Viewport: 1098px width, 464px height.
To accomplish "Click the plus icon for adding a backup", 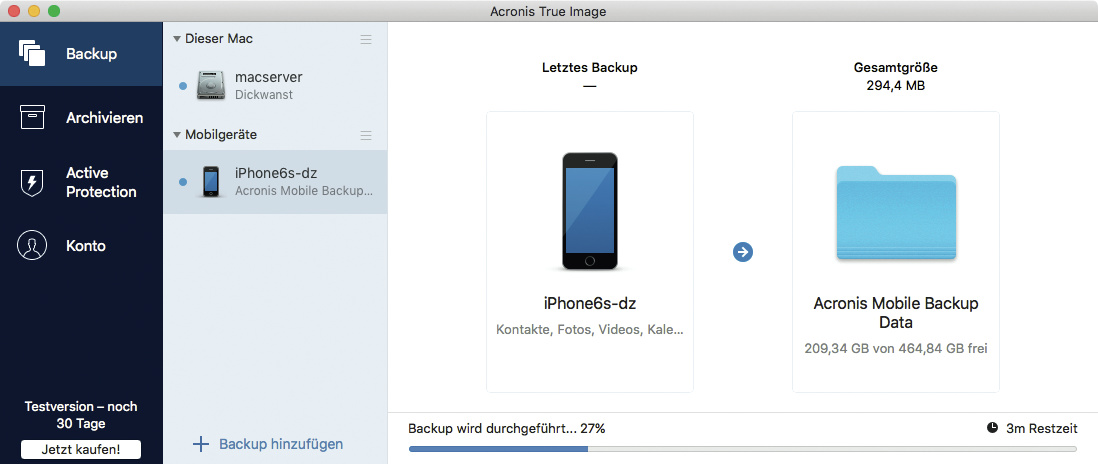I will 201,444.
